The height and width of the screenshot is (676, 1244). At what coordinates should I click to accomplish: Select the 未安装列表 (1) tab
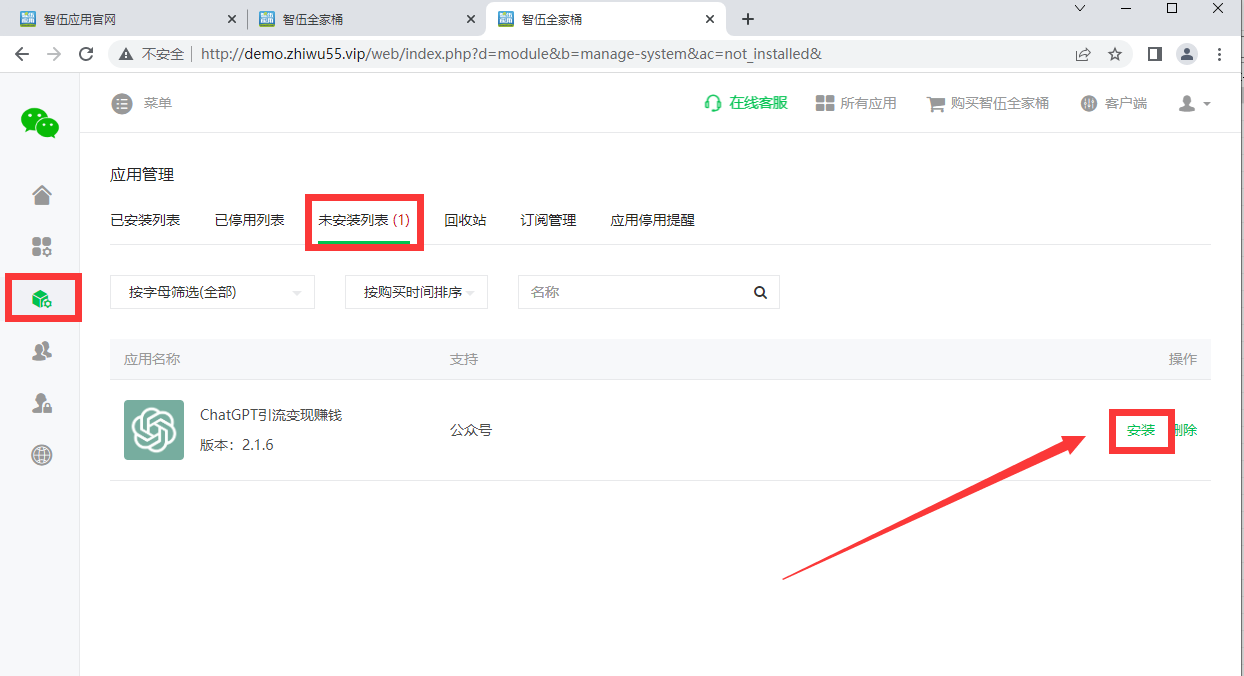pyautogui.click(x=364, y=220)
